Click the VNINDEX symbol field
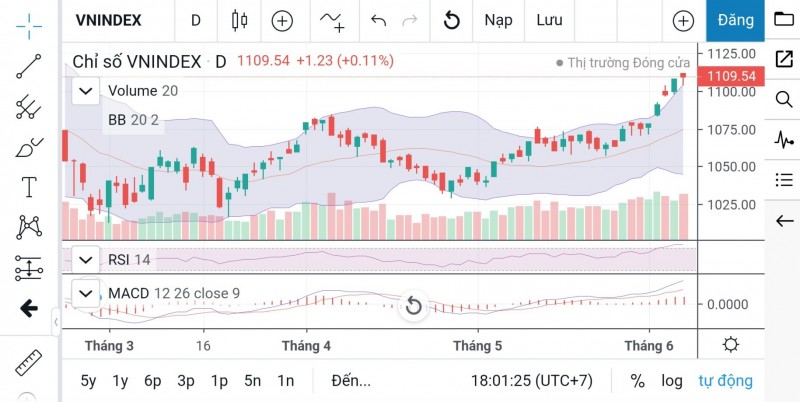Image resolution: width=800 pixels, height=402 pixels. [108, 20]
